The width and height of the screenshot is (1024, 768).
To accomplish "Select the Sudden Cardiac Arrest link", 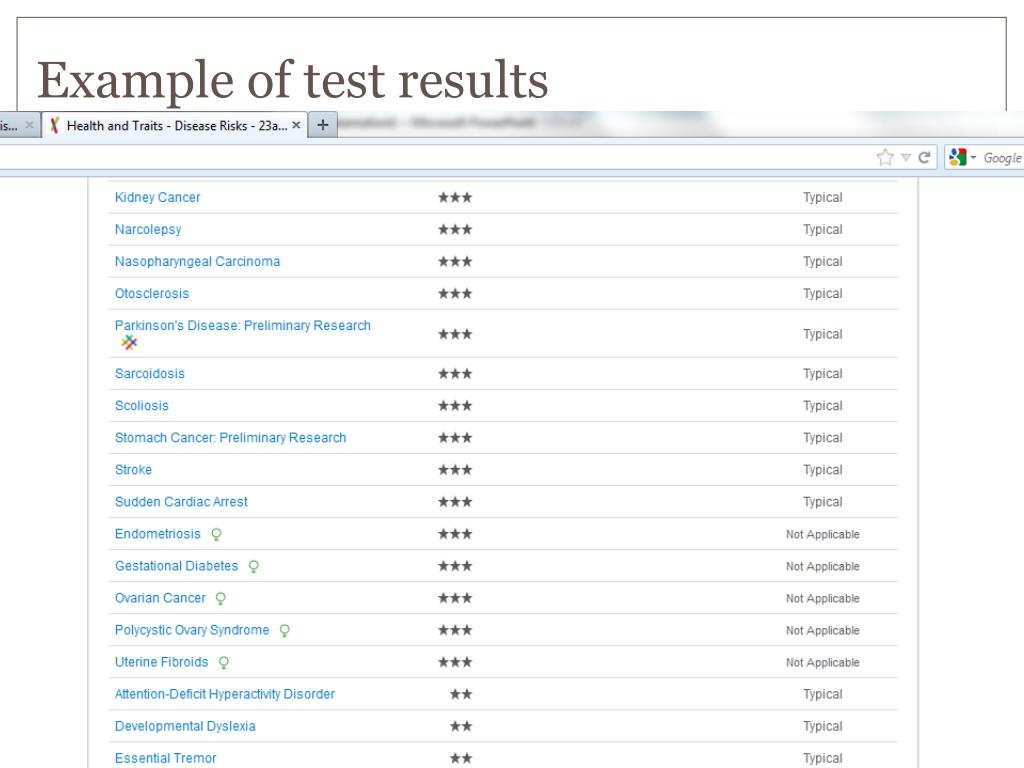I will (181, 502).
